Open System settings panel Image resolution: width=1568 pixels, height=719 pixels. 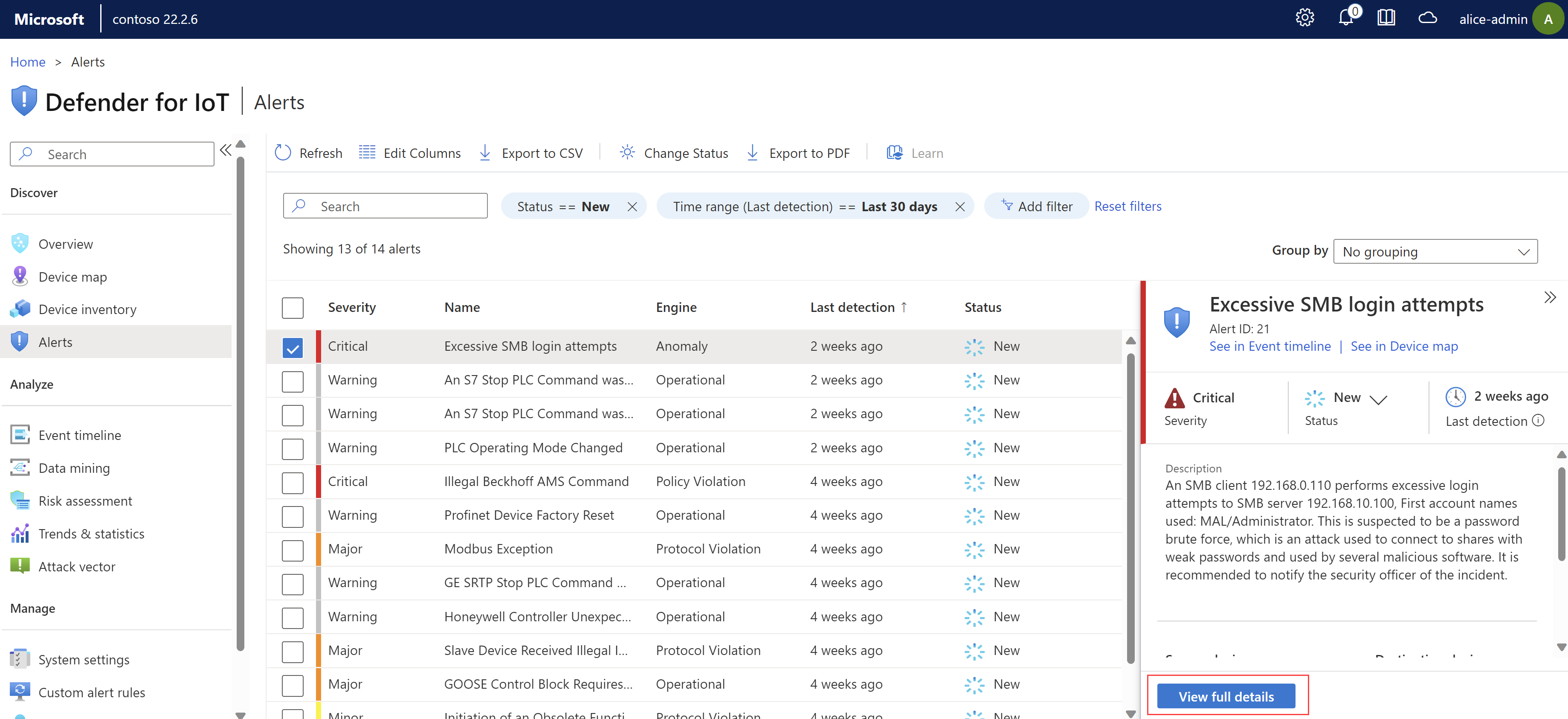coord(83,658)
